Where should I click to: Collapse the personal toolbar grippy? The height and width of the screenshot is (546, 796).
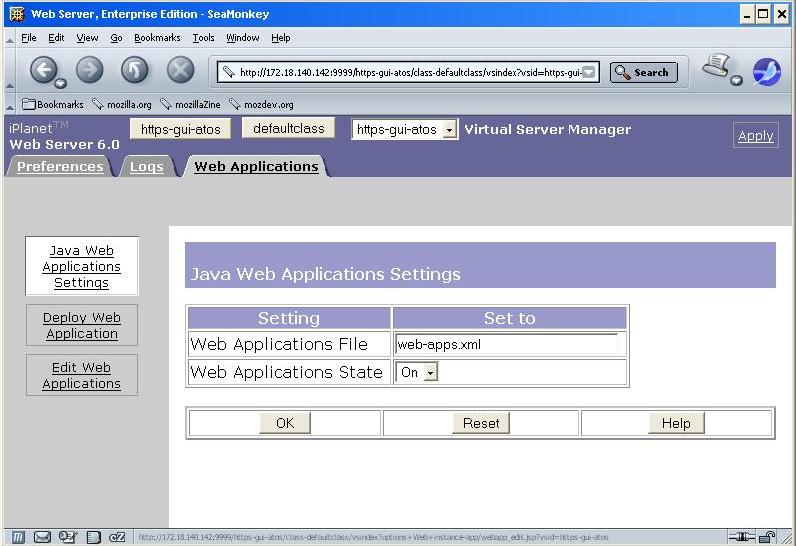coord(10,105)
